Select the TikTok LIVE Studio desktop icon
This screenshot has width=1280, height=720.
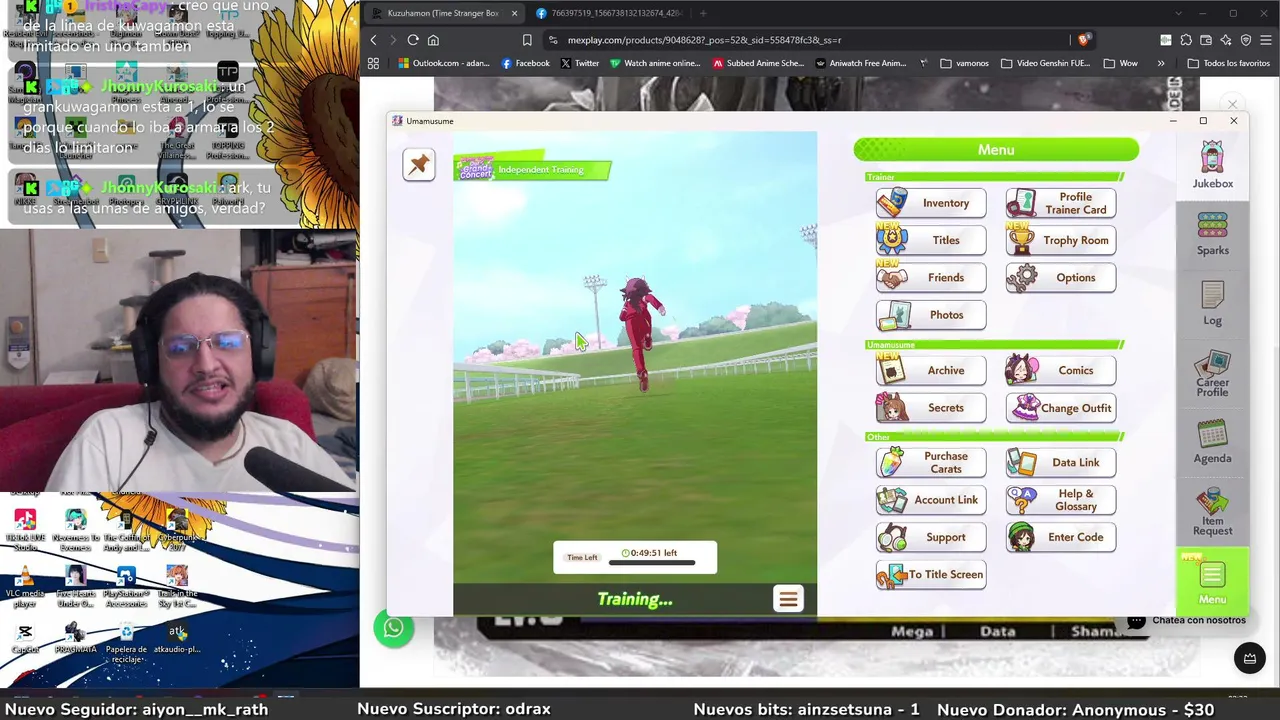[25, 529]
